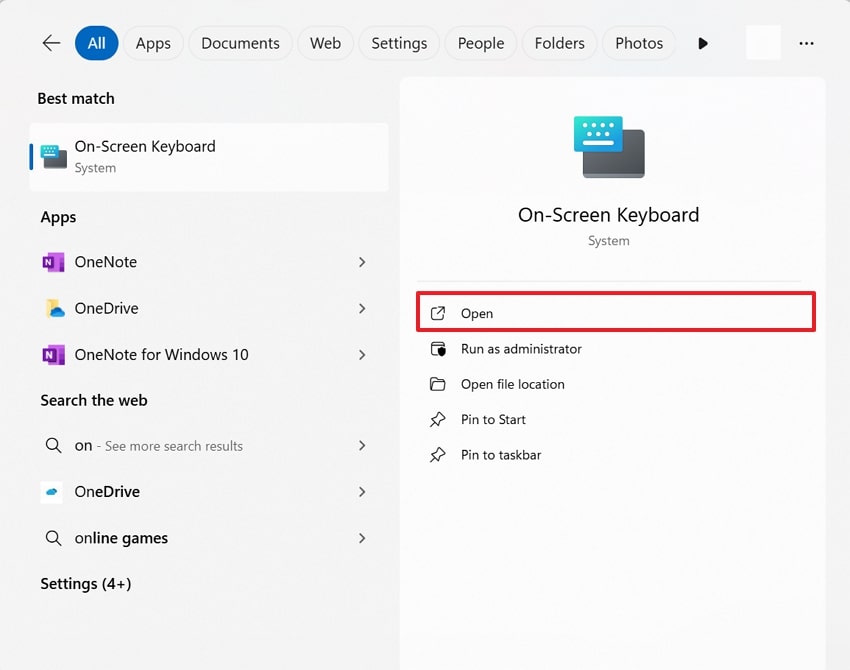Switch to the Folders filter tab
Screen dimensions: 850x670
[x=559, y=43]
